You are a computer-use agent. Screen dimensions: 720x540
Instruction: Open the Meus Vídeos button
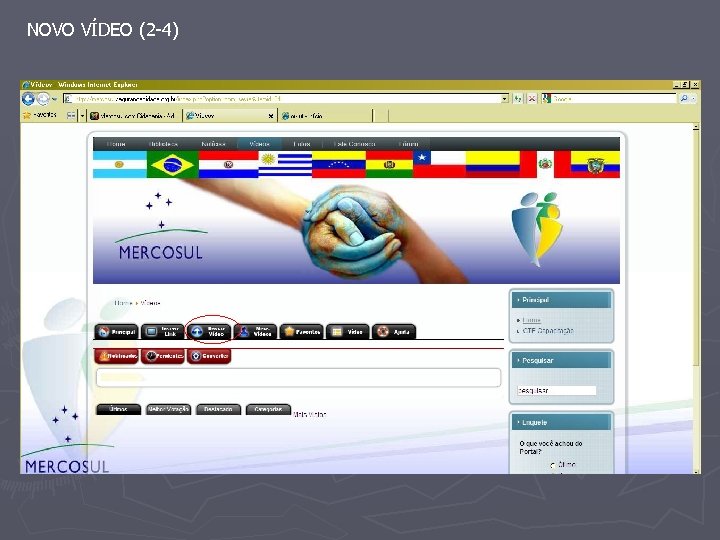pyautogui.click(x=256, y=332)
